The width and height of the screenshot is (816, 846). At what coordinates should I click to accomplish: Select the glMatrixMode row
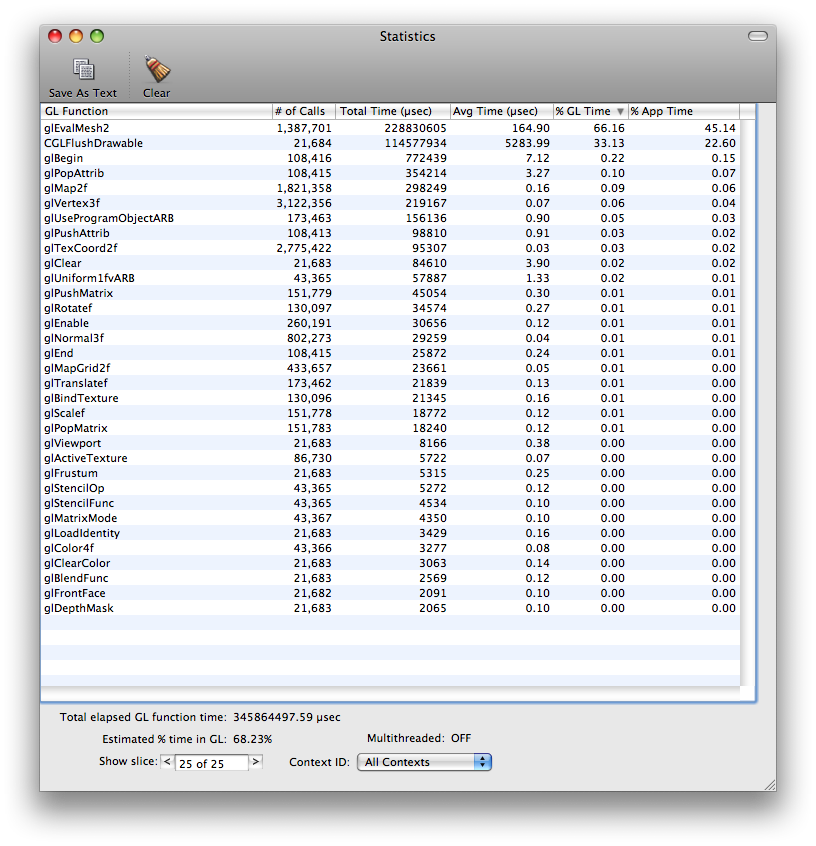(x=390, y=518)
